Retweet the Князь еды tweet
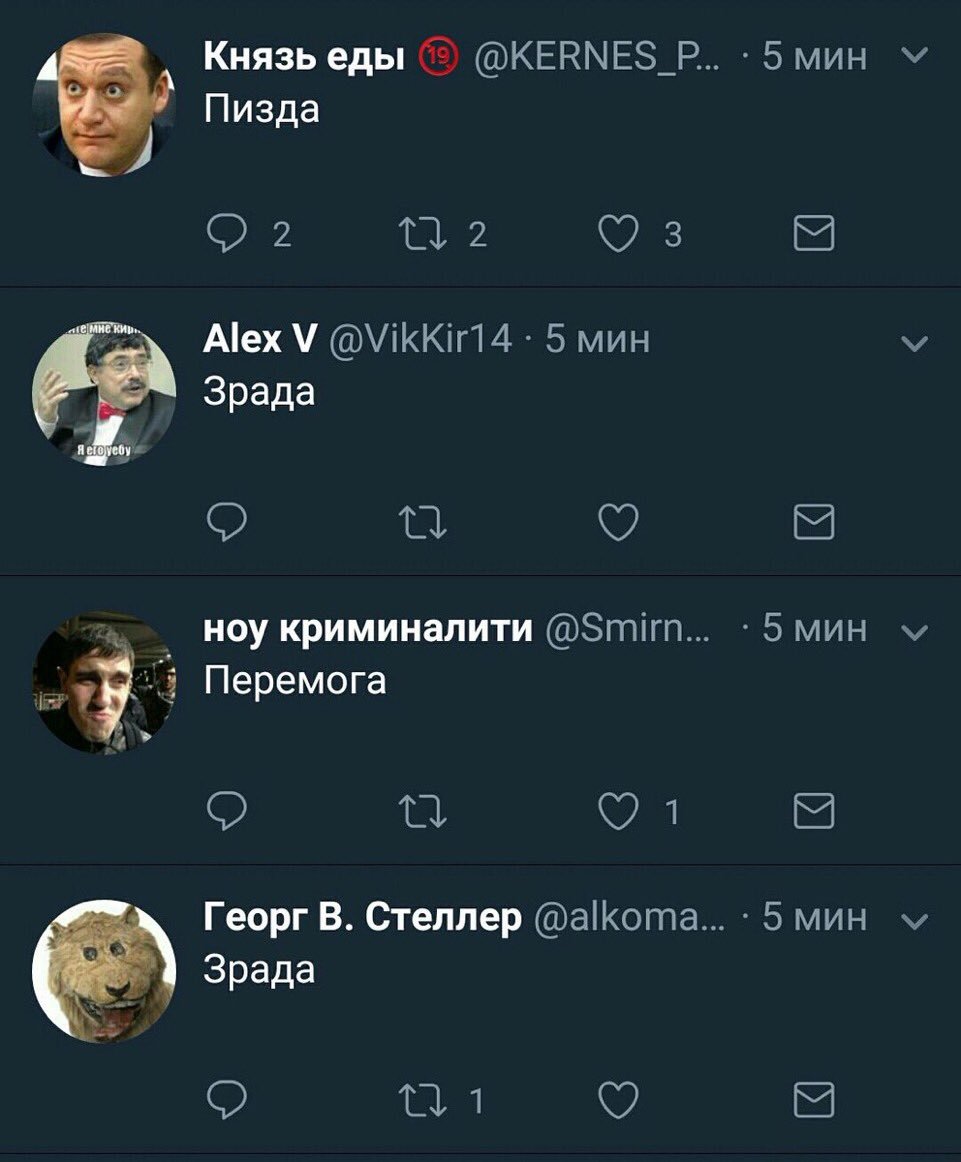 422,233
